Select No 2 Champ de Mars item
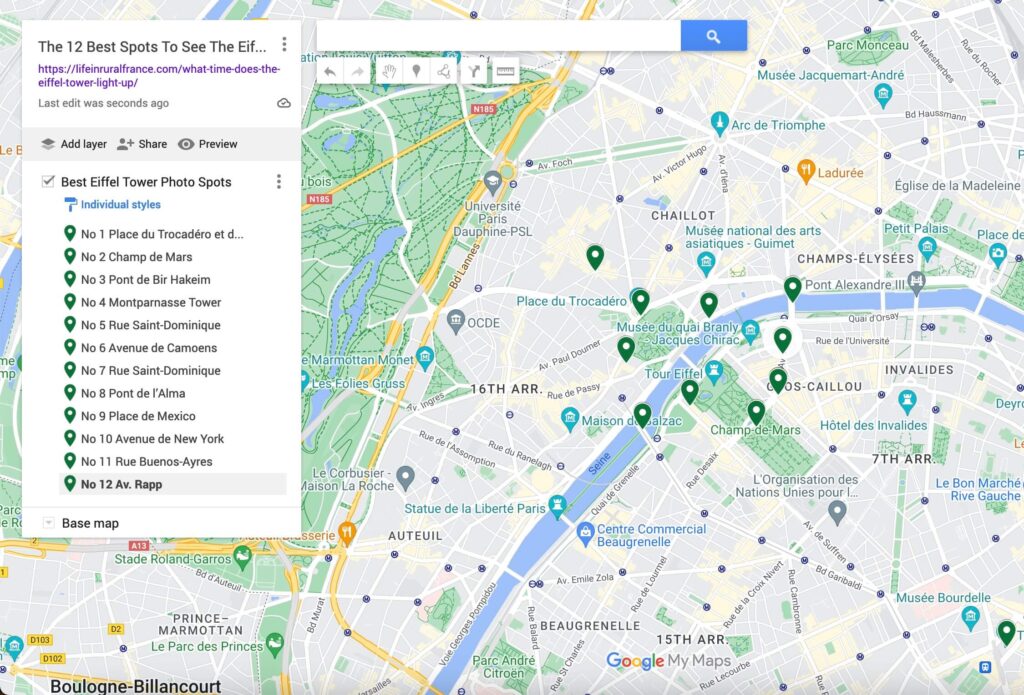The image size is (1024, 695). 172,257
